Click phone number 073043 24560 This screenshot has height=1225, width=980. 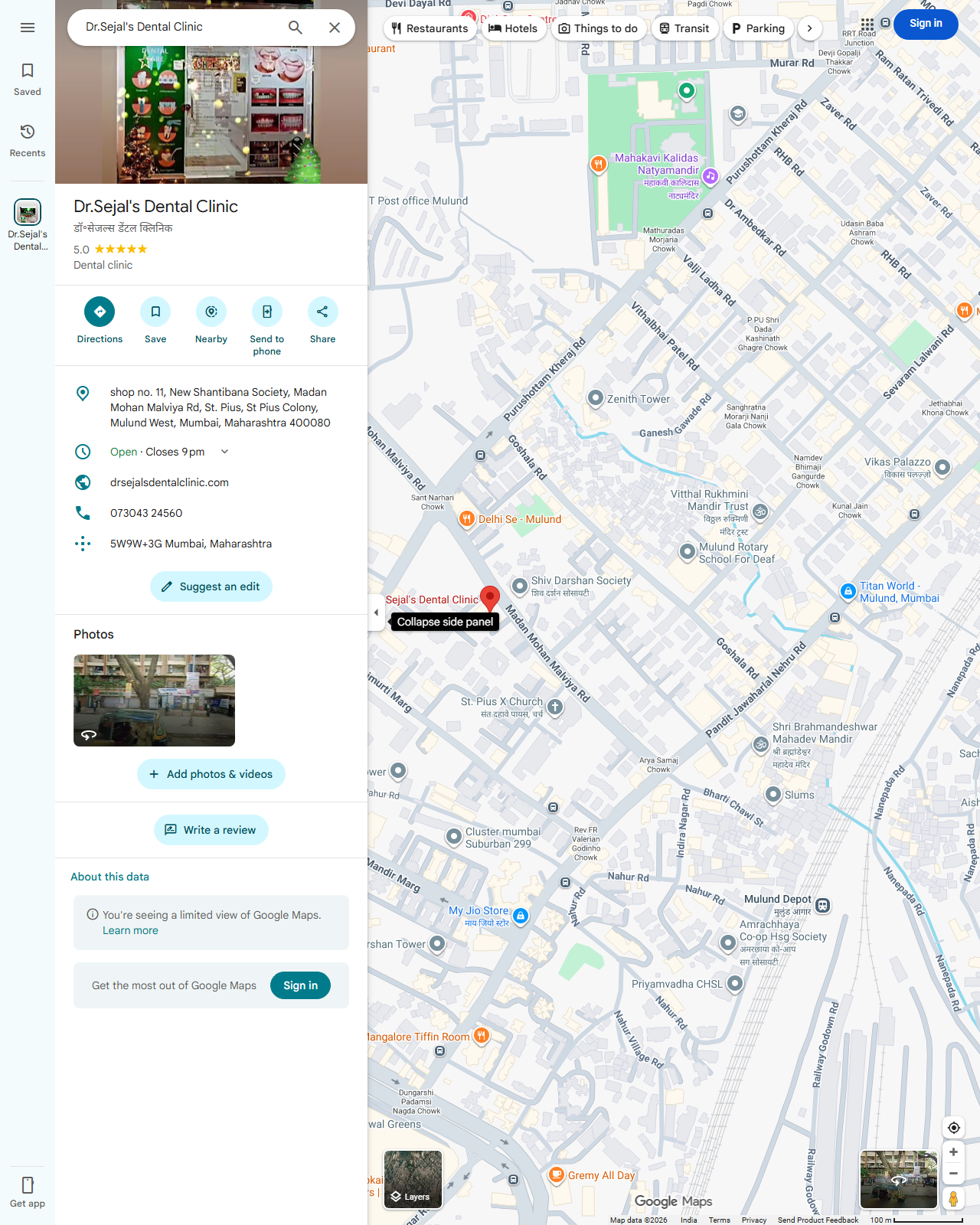211,513
